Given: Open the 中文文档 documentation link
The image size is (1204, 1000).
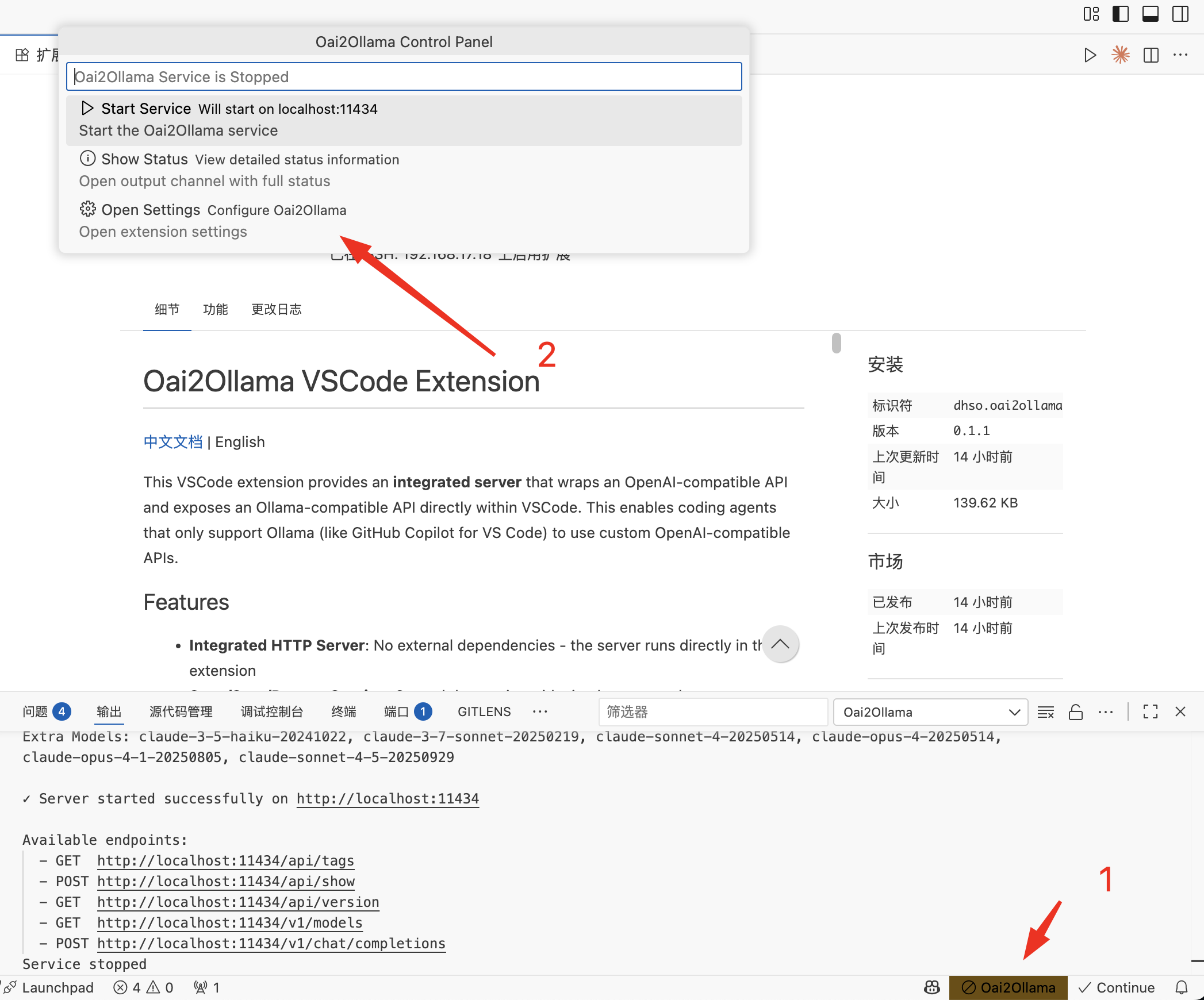Looking at the screenshot, I should click(x=172, y=442).
